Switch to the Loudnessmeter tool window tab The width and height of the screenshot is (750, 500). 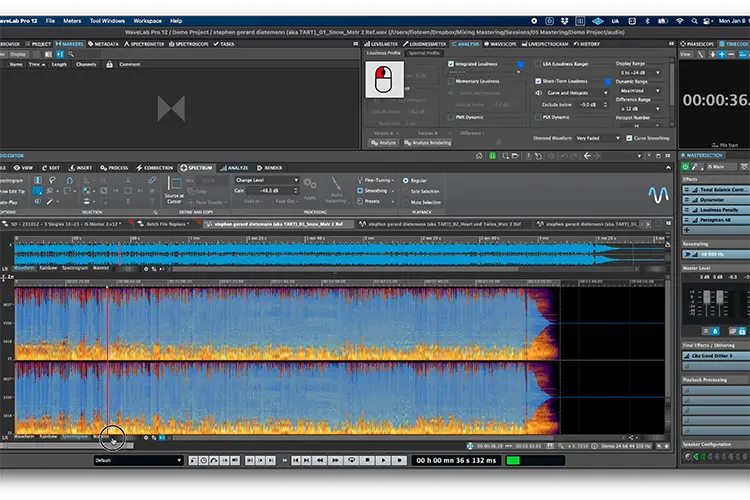coord(424,44)
